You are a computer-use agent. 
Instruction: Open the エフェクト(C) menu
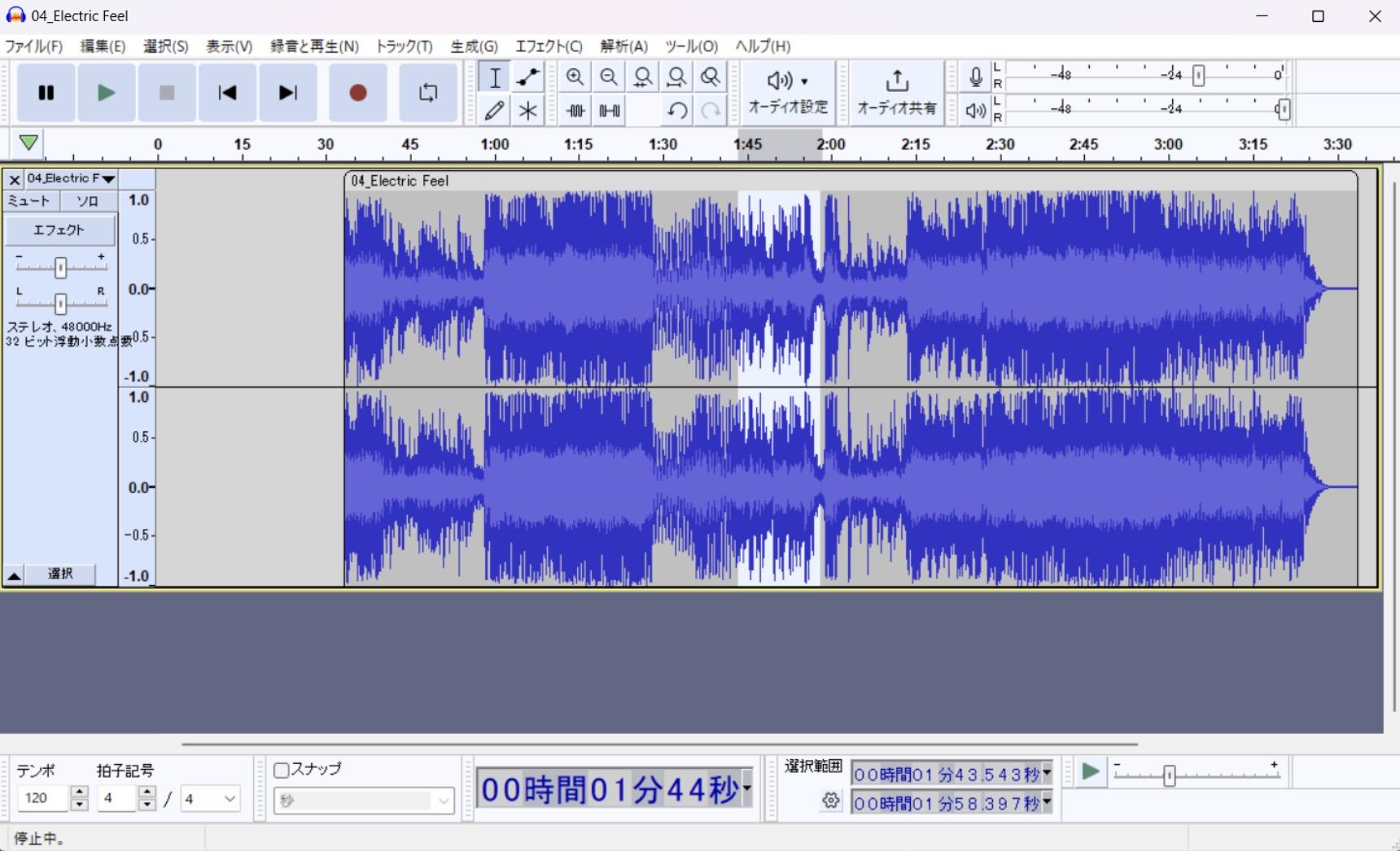[549, 46]
